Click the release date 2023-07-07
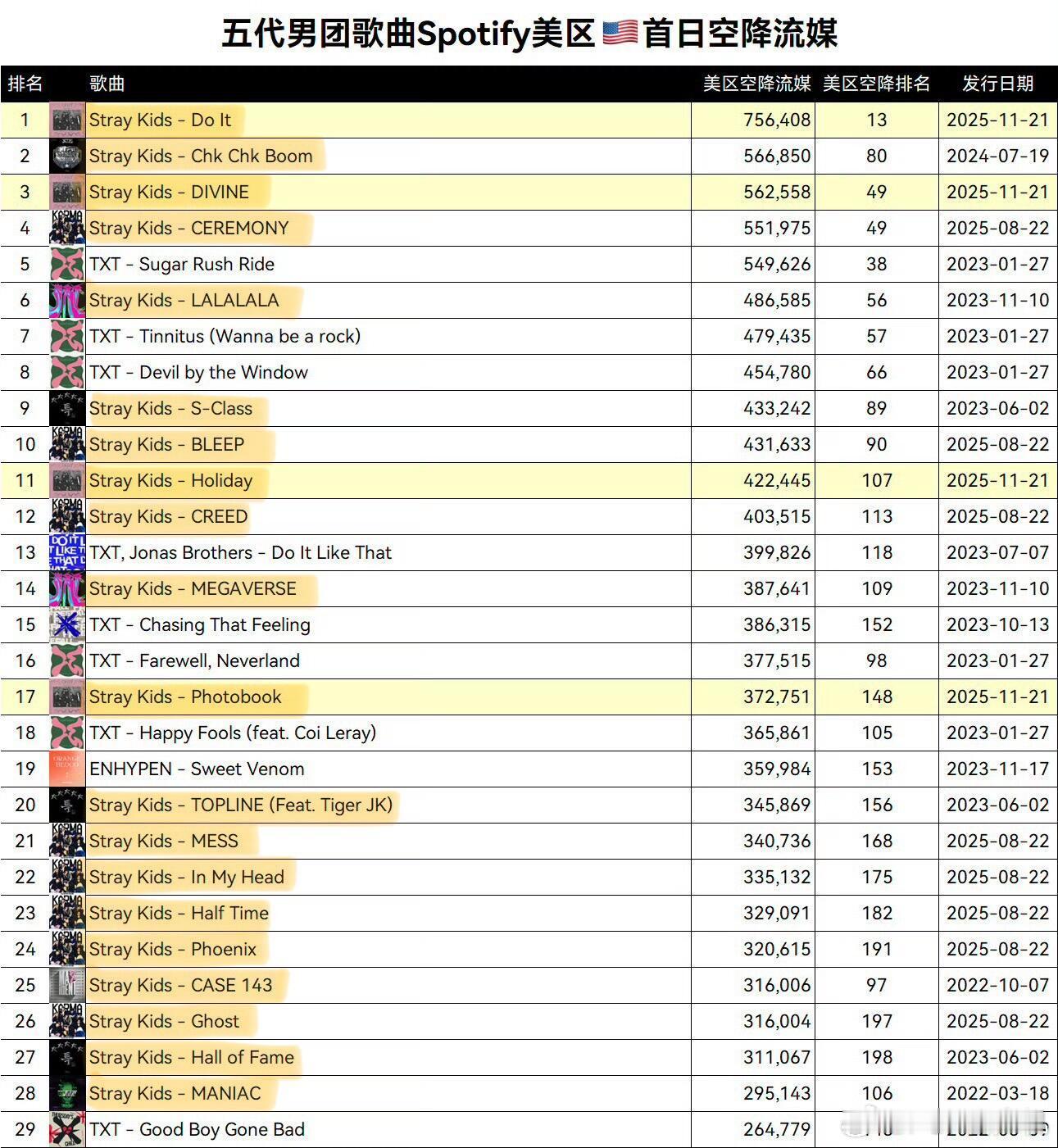This screenshot has height=1148, width=1058. point(997,552)
